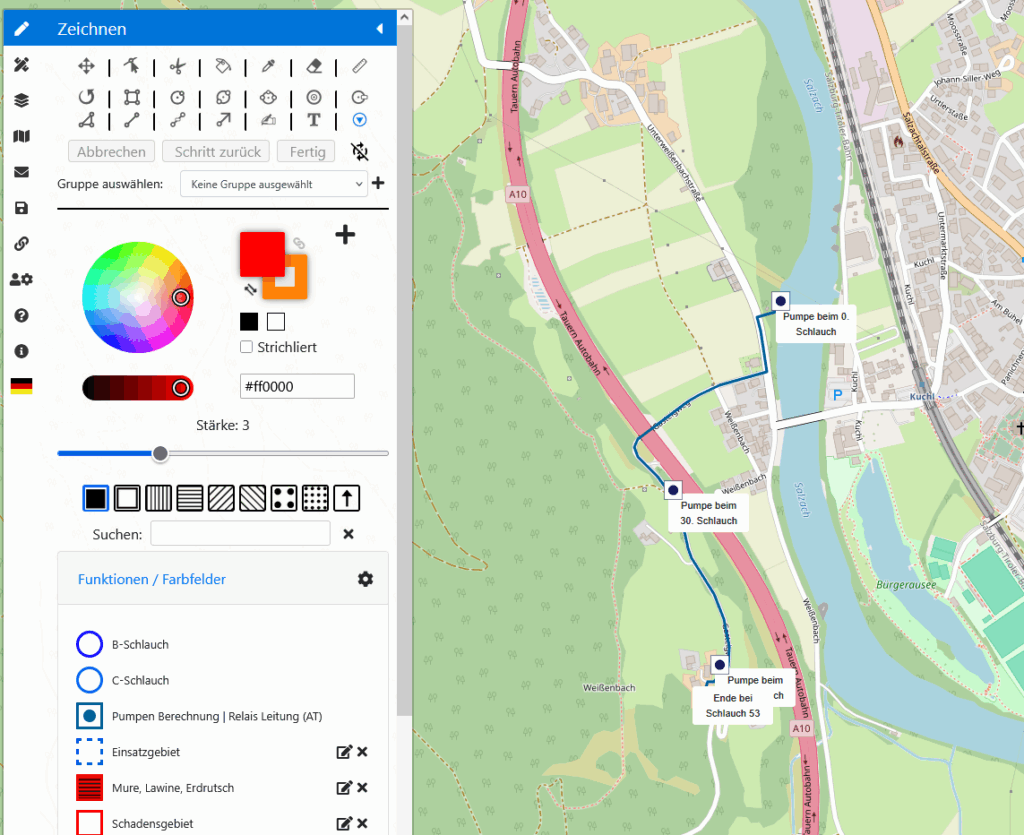1024x835 pixels.
Task: Select the polygon draw tool
Action: tap(86, 120)
